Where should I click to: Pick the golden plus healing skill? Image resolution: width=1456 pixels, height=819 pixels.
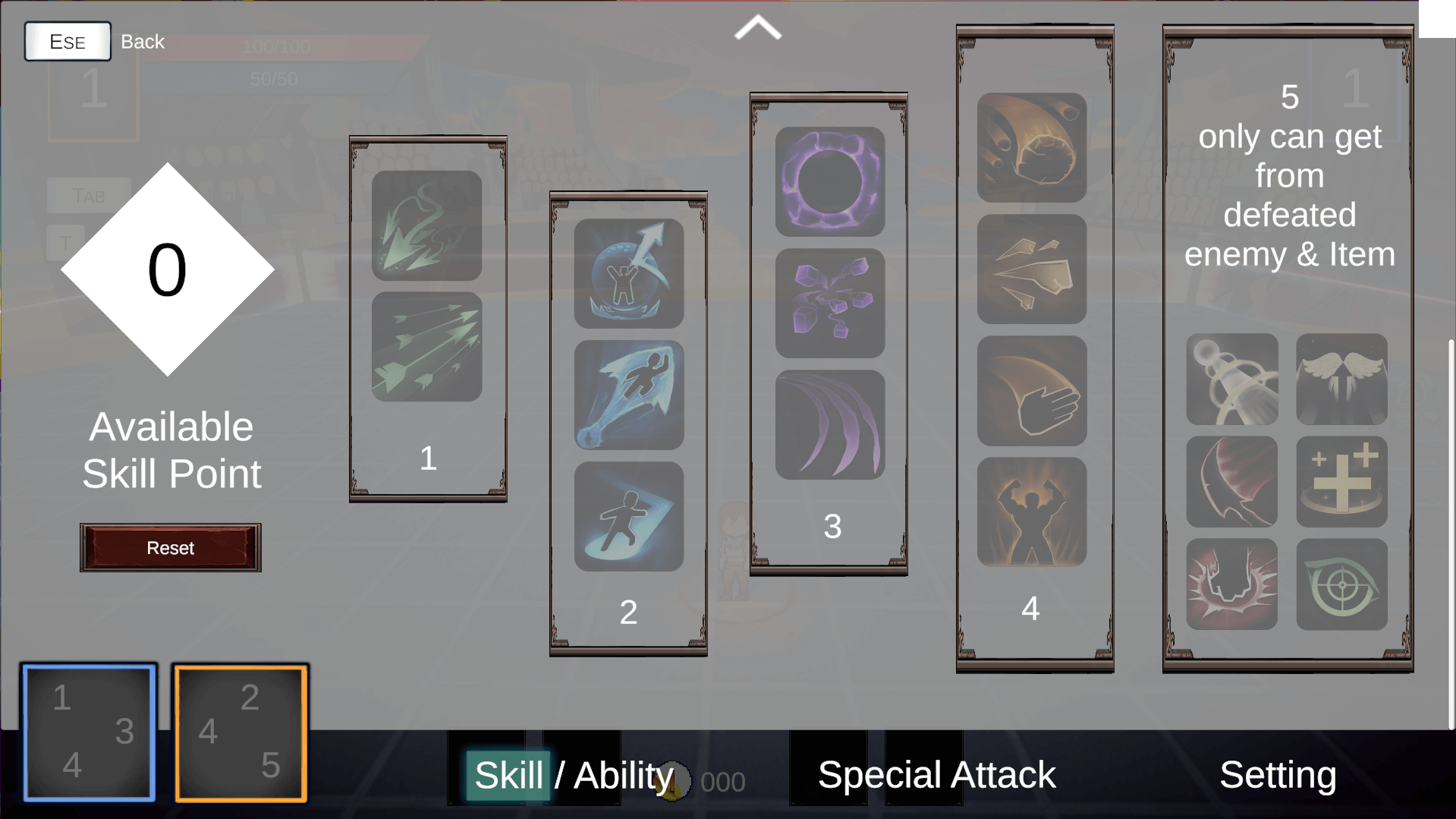click(1341, 482)
